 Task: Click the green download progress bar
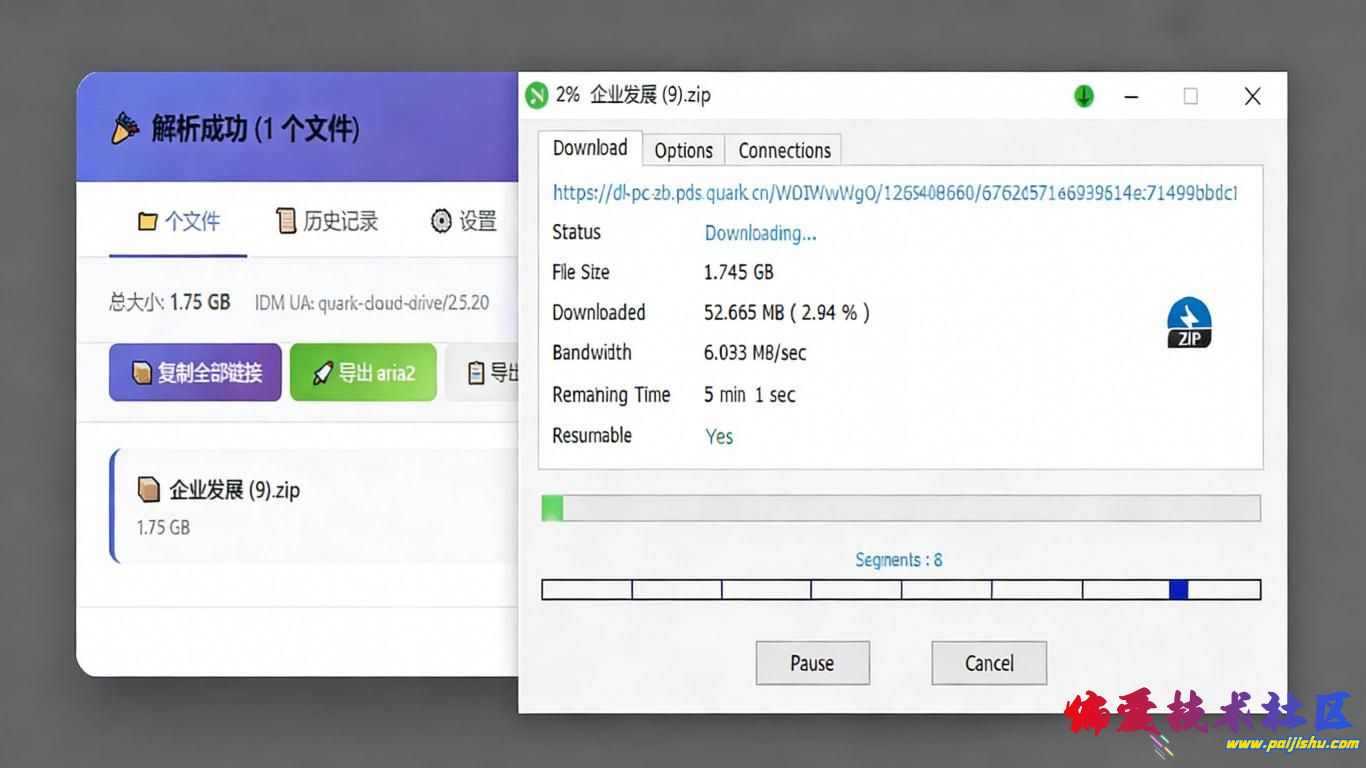(x=900, y=508)
